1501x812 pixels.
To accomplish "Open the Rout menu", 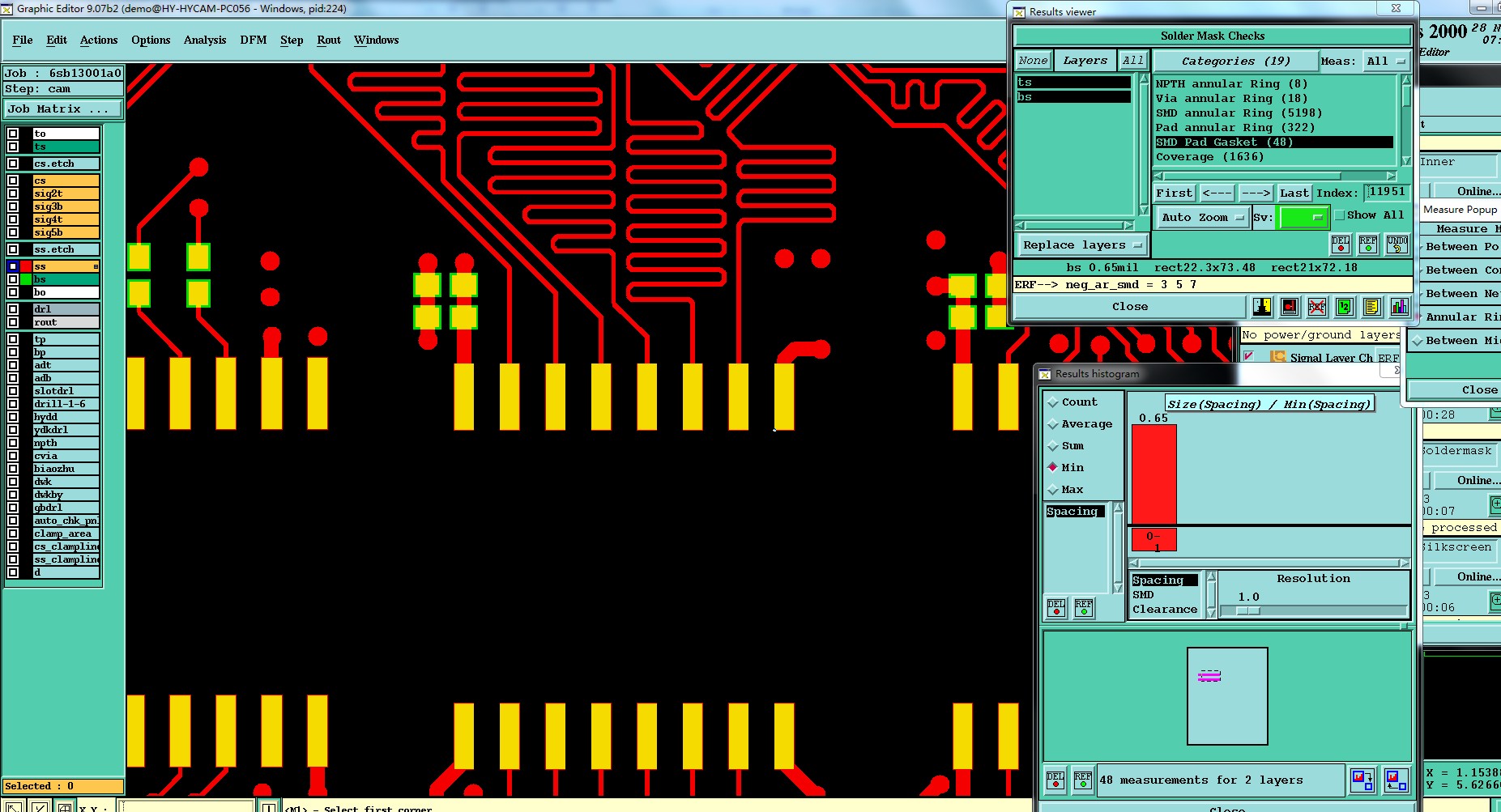I will [329, 40].
